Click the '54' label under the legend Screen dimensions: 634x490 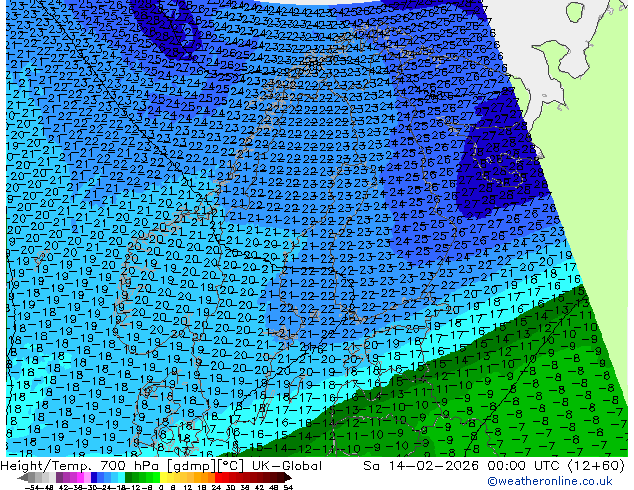coord(288,487)
